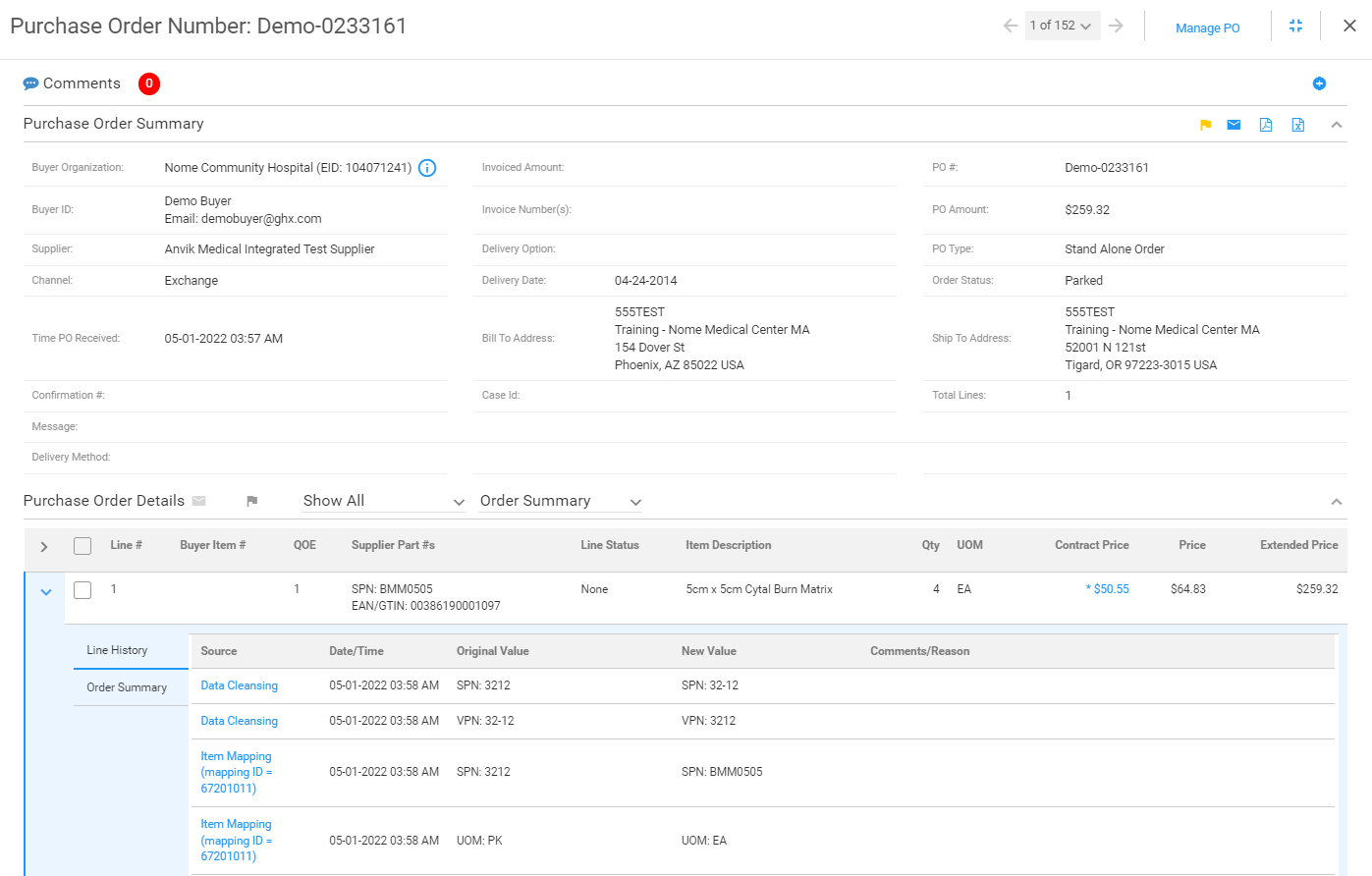The image size is (1372, 876).
Task: Click the Time PO Received value
Action: point(223,339)
